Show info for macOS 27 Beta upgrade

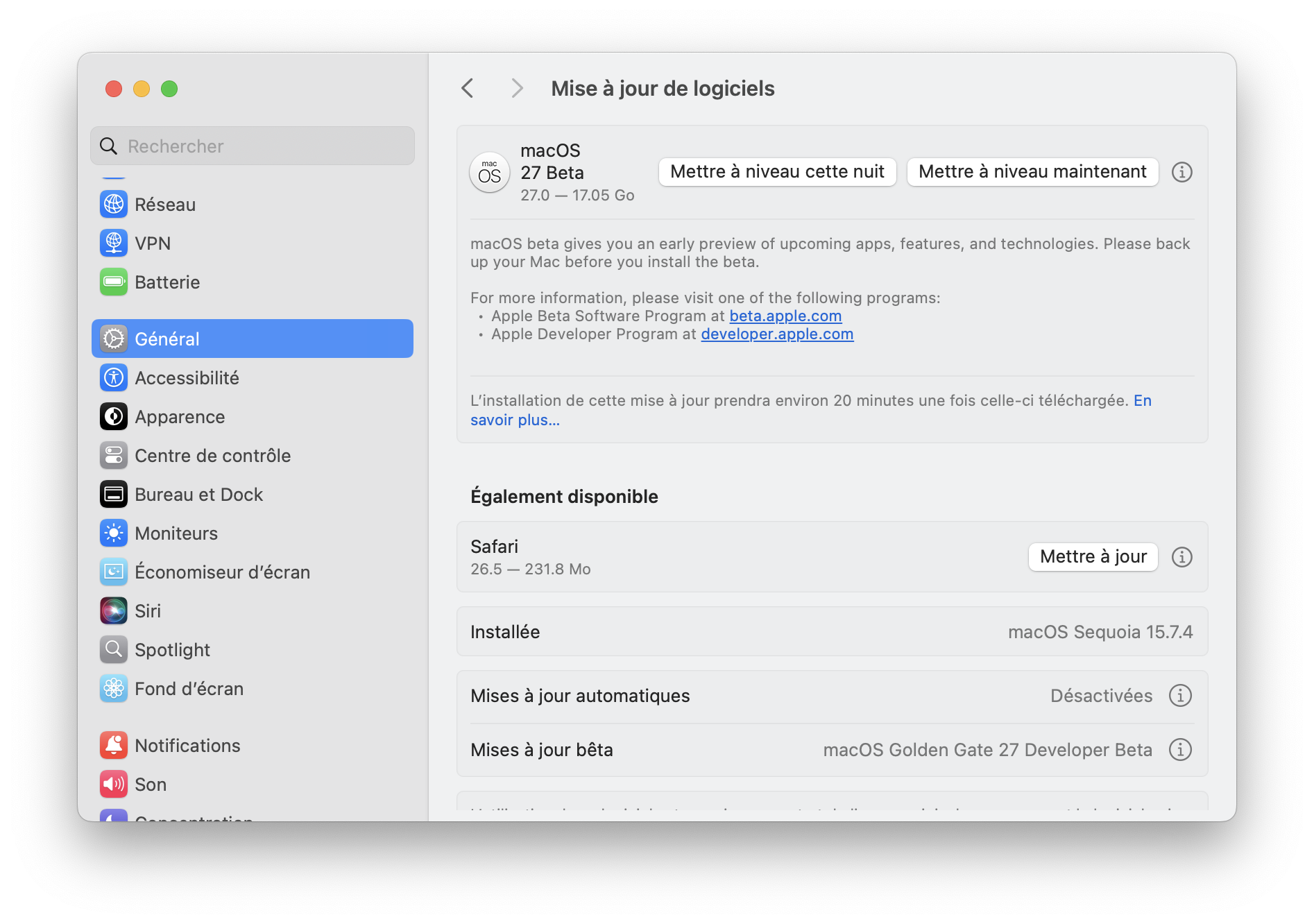coord(1182,172)
